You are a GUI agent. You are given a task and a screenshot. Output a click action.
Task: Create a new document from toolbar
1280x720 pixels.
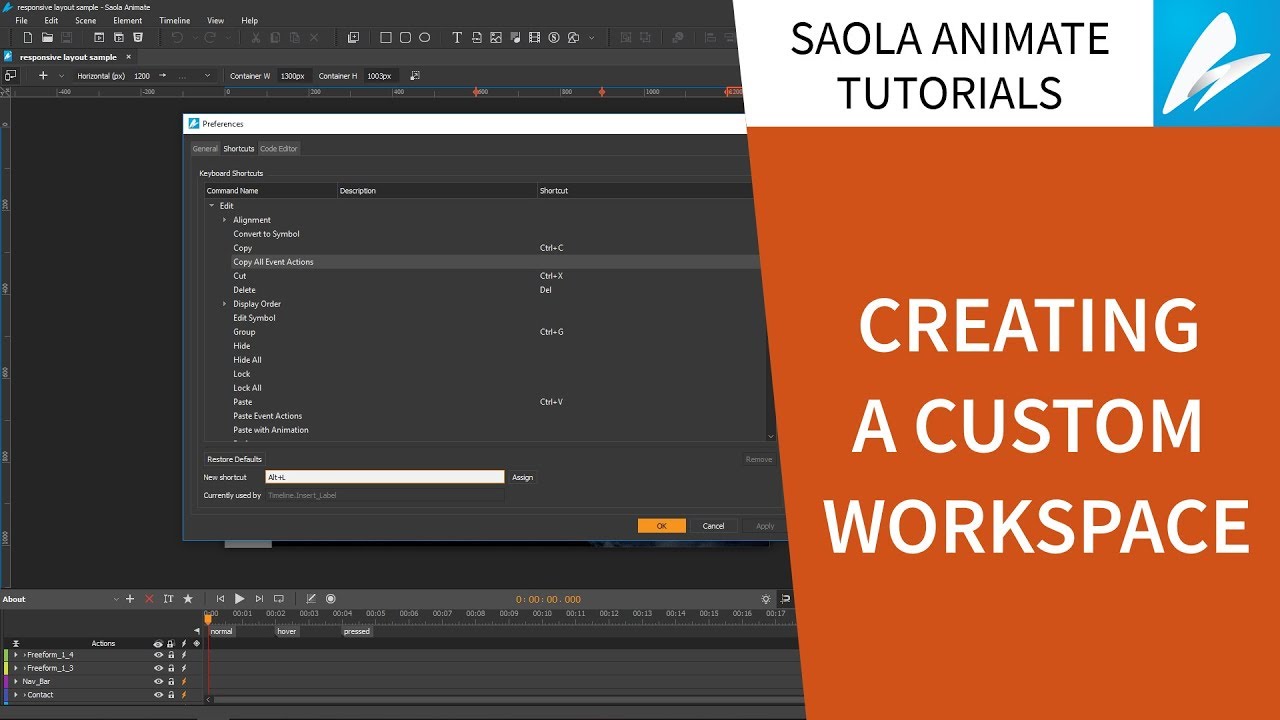click(x=28, y=38)
